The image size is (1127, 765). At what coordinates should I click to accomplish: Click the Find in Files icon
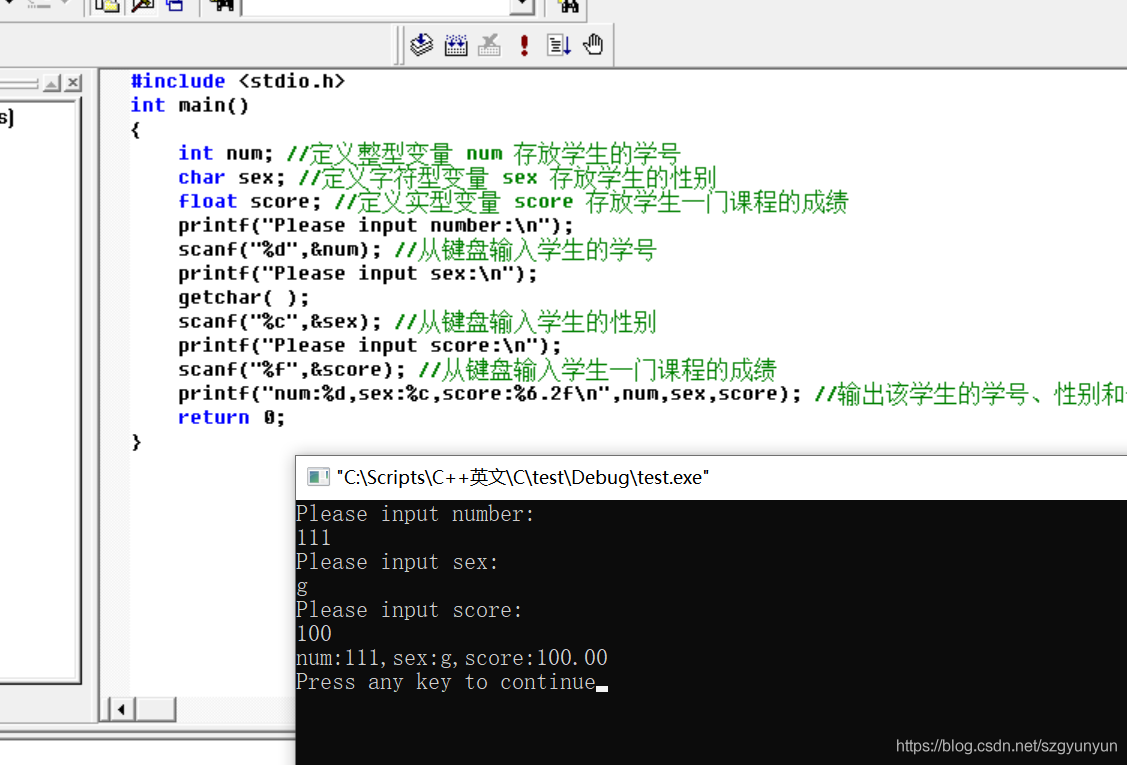point(222,6)
